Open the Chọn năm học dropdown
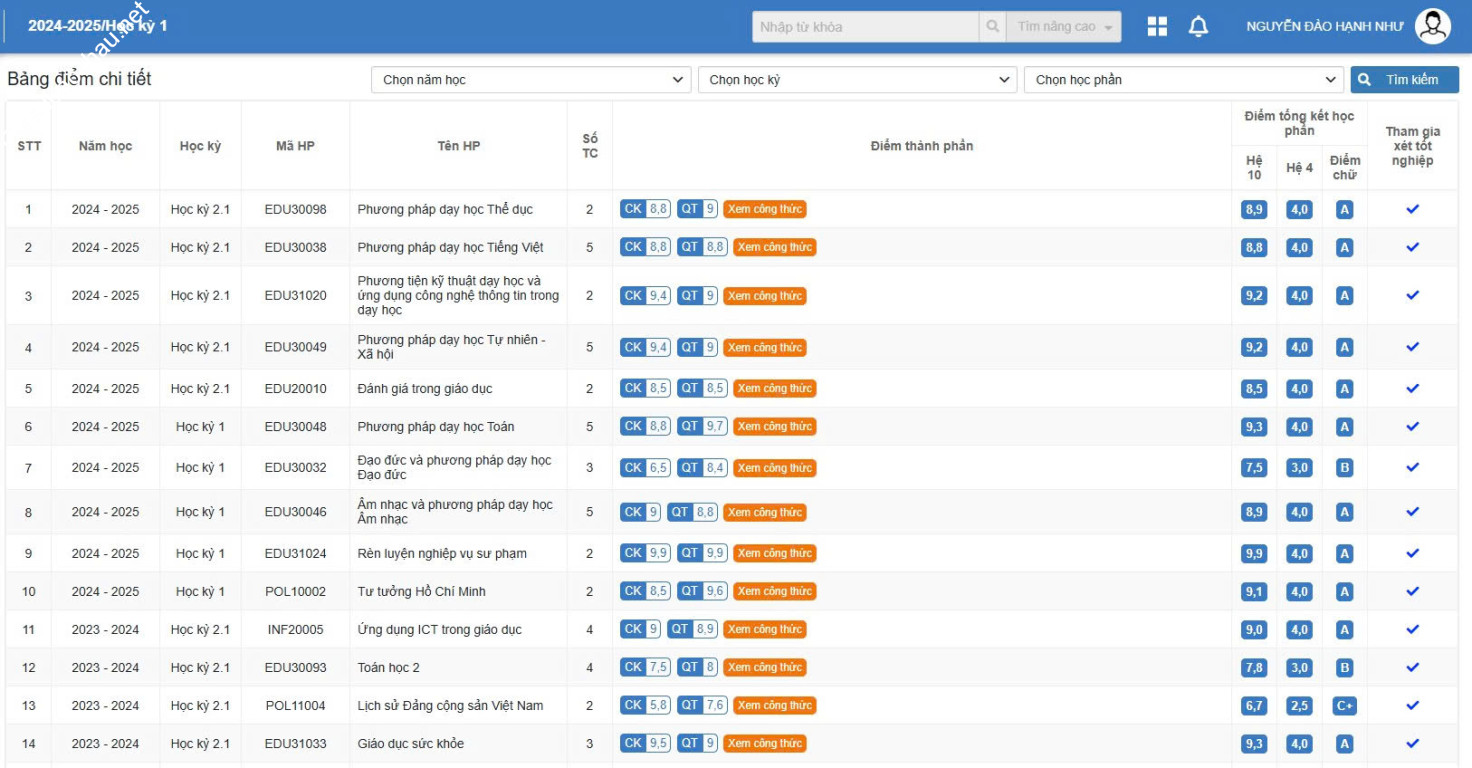The width and height of the screenshot is (1472, 768). click(530, 80)
